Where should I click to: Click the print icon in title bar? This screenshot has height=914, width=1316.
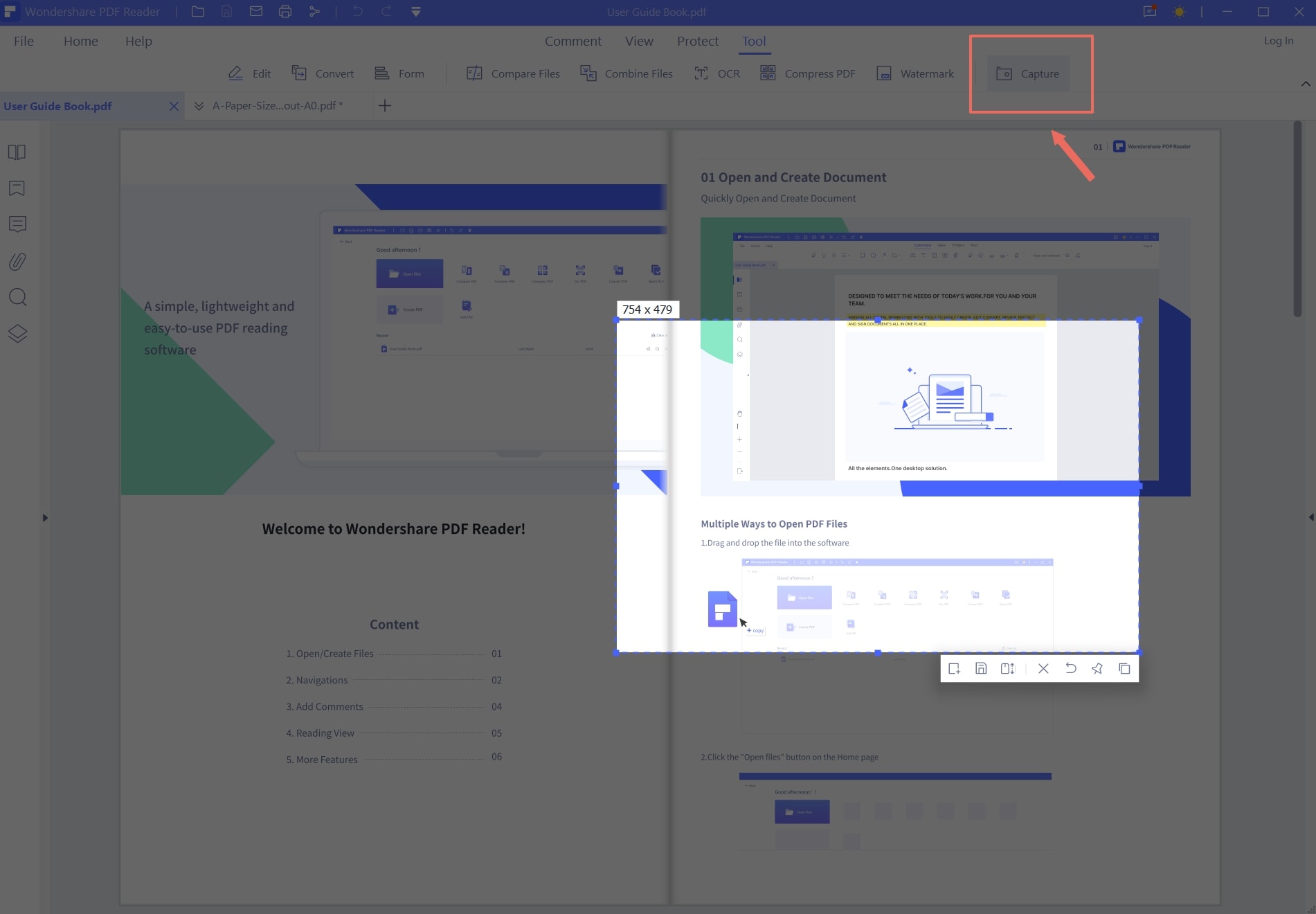point(285,12)
